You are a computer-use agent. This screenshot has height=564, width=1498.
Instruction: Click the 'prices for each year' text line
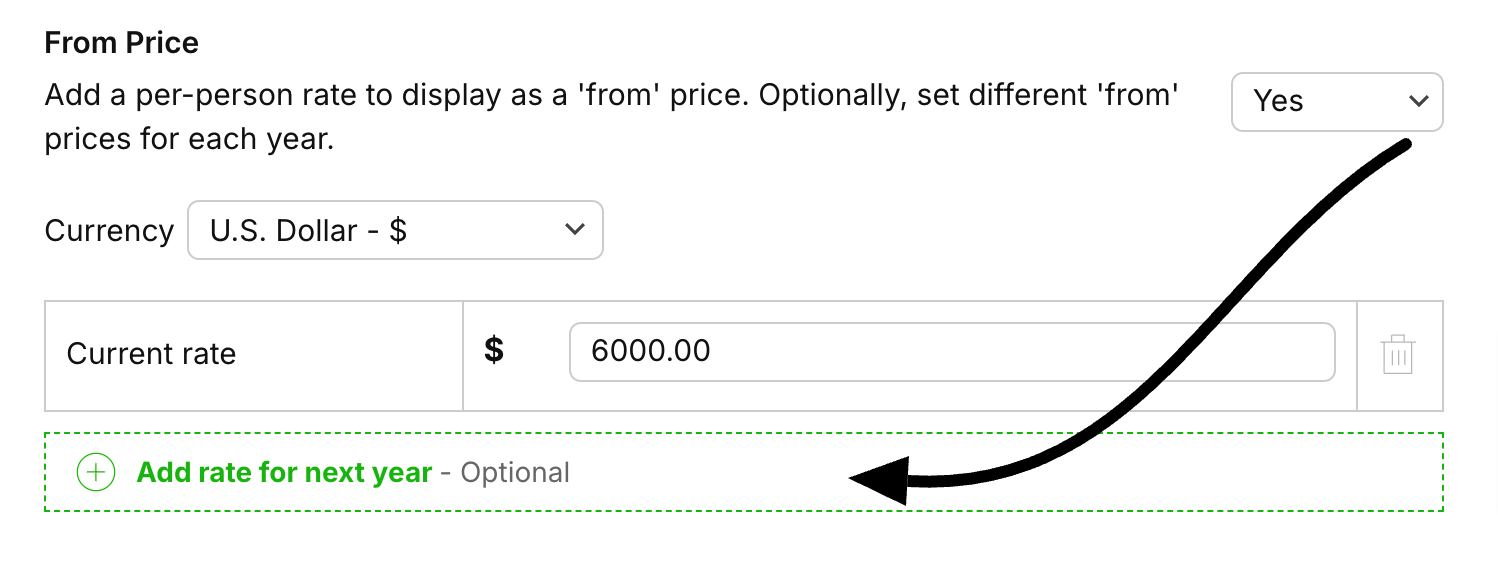click(x=188, y=139)
